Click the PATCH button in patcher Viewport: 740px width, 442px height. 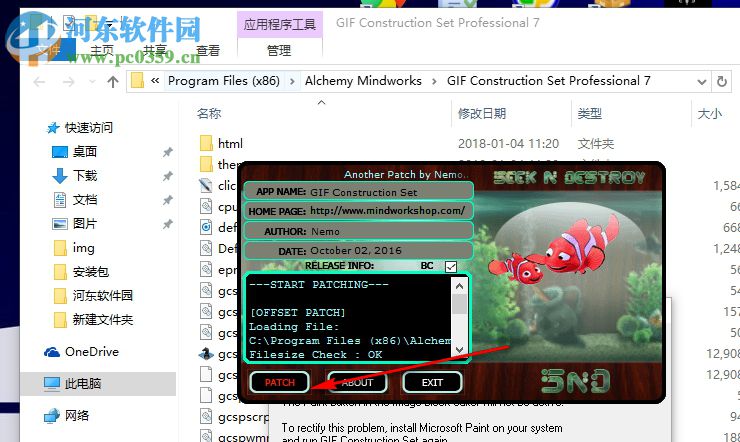click(279, 382)
